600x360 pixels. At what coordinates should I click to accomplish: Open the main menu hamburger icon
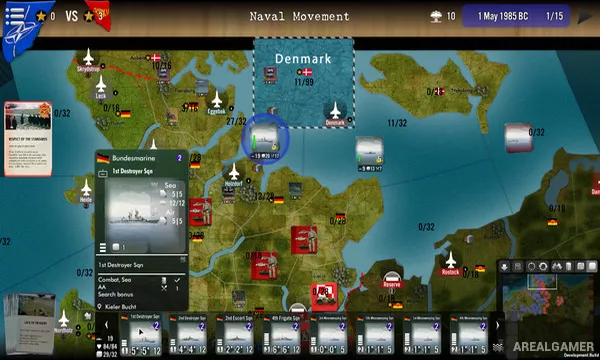click(15, 16)
